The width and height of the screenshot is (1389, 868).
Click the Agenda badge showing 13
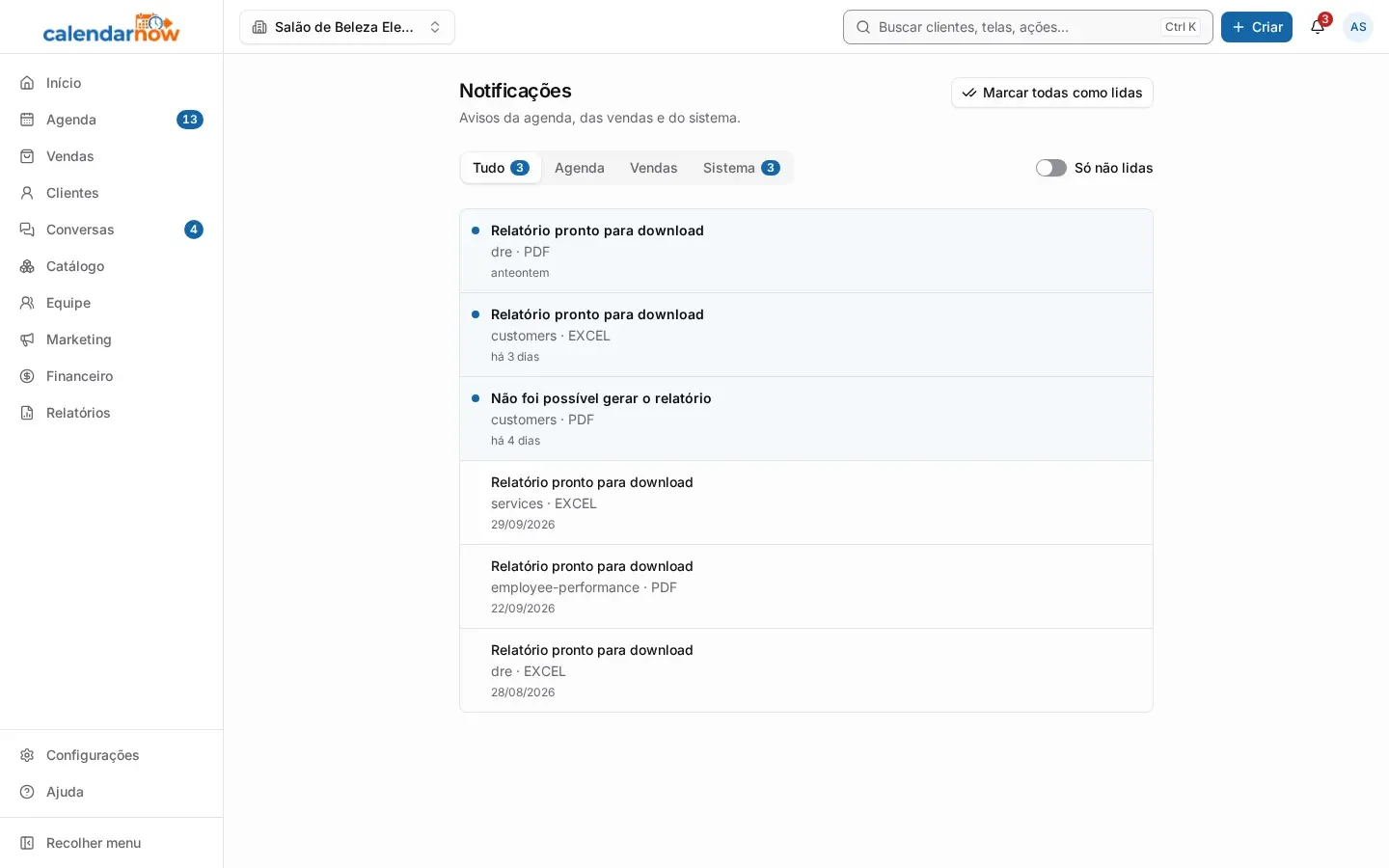point(190,120)
